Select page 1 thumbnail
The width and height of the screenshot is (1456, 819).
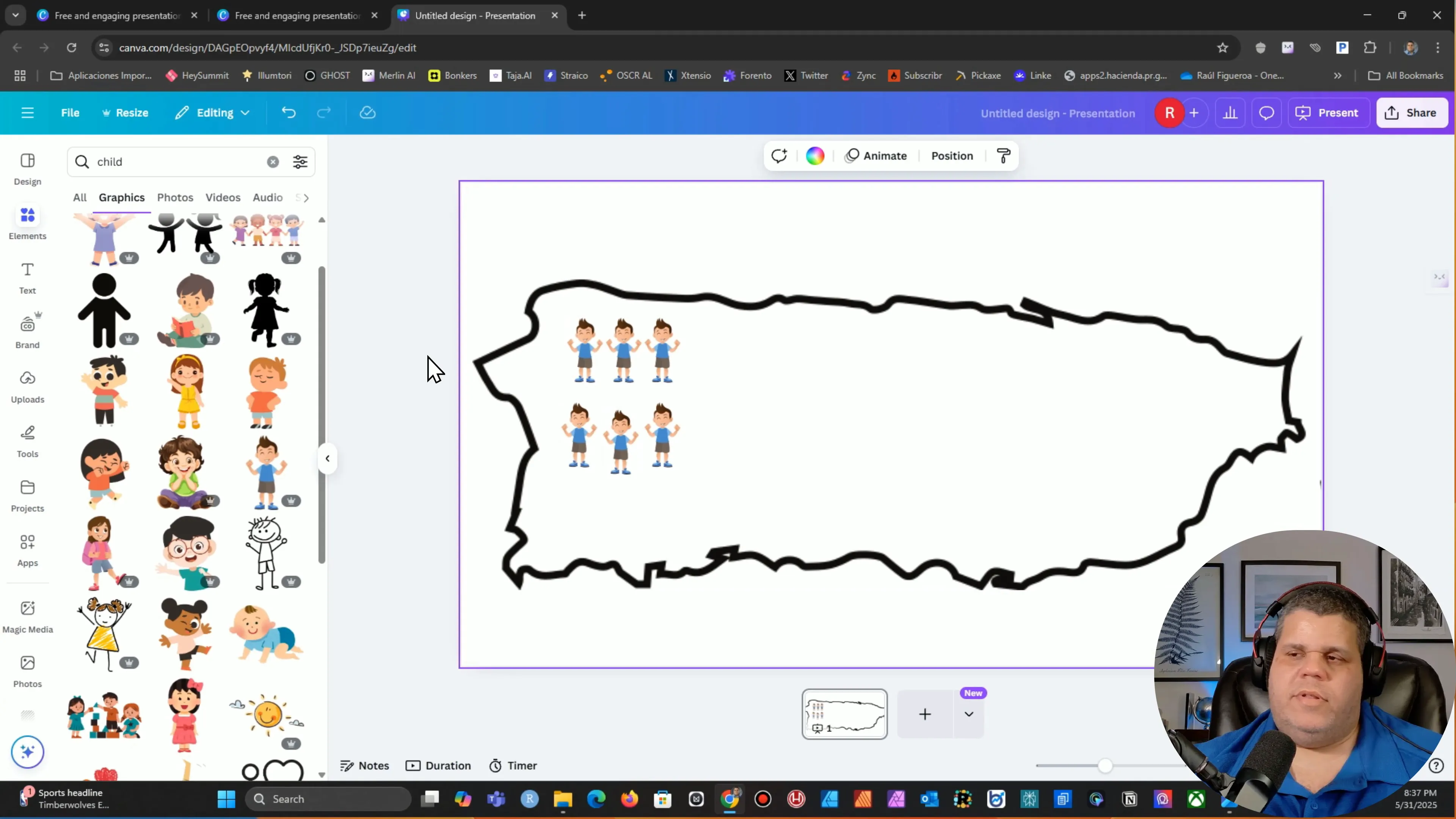point(844,714)
